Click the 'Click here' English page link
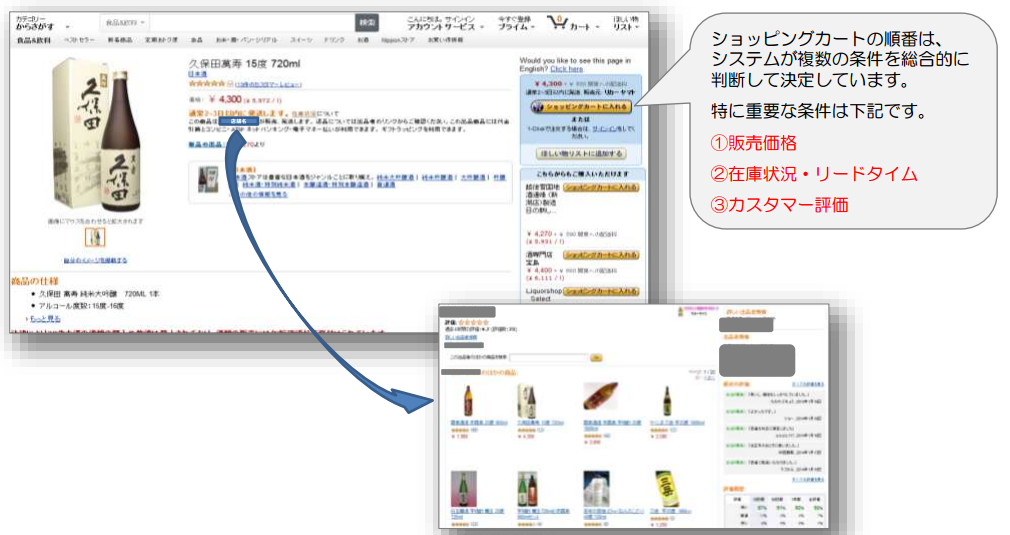The width and height of the screenshot is (1010, 535). (x=566, y=69)
